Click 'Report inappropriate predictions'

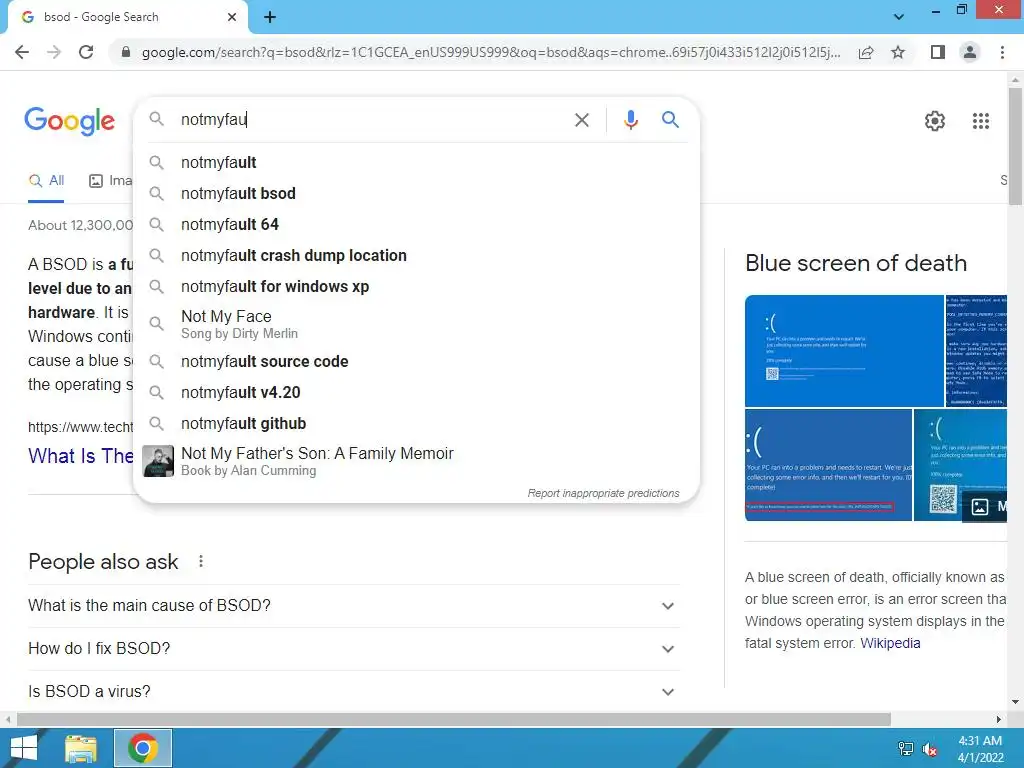(x=603, y=493)
